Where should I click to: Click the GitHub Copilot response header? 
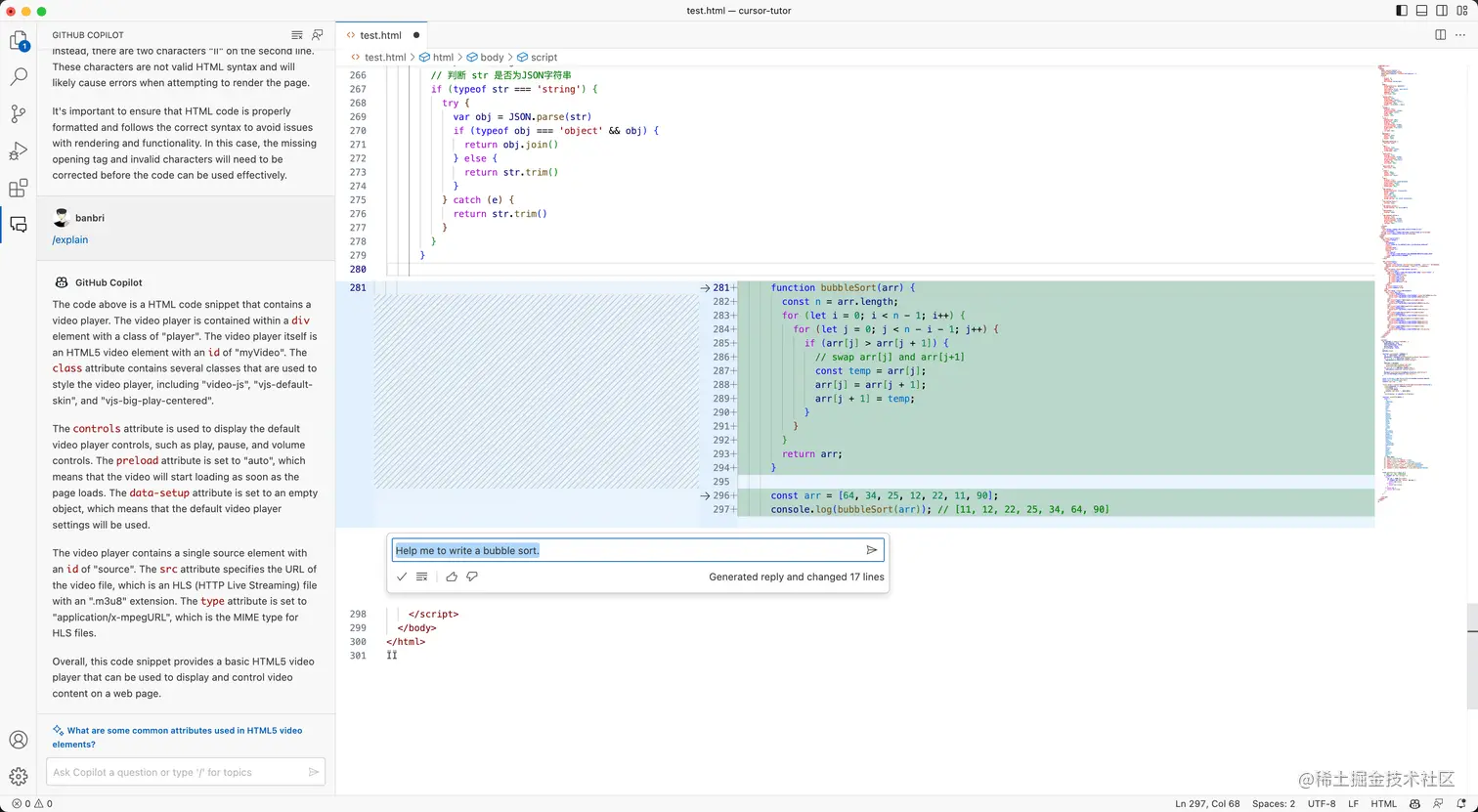tap(100, 282)
